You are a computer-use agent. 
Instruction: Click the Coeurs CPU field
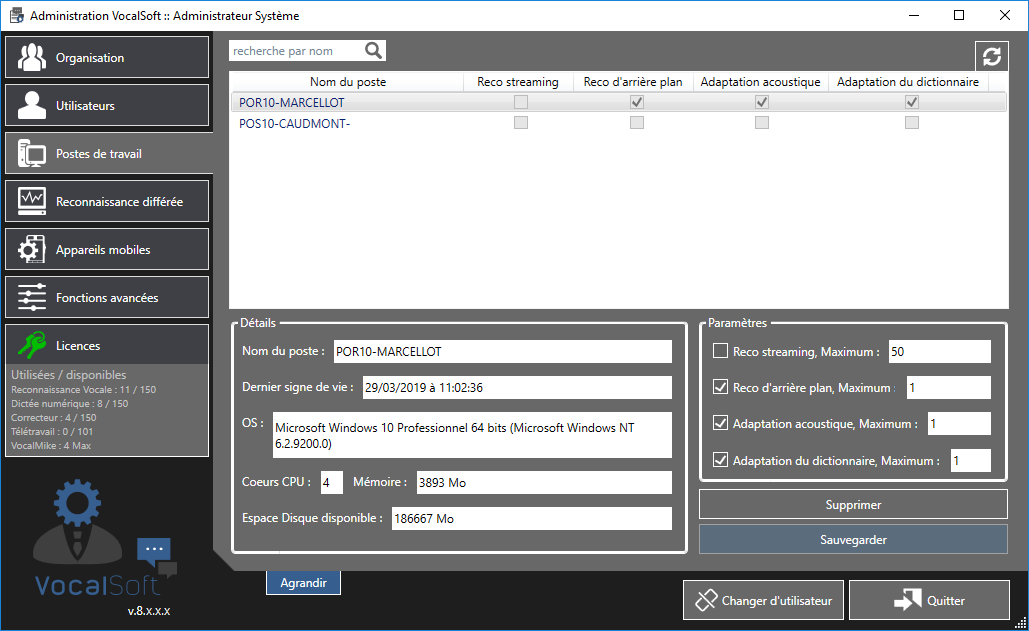(332, 482)
